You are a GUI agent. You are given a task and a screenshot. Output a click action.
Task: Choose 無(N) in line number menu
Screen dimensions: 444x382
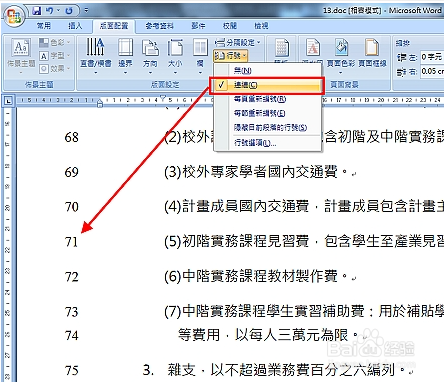tap(268, 71)
